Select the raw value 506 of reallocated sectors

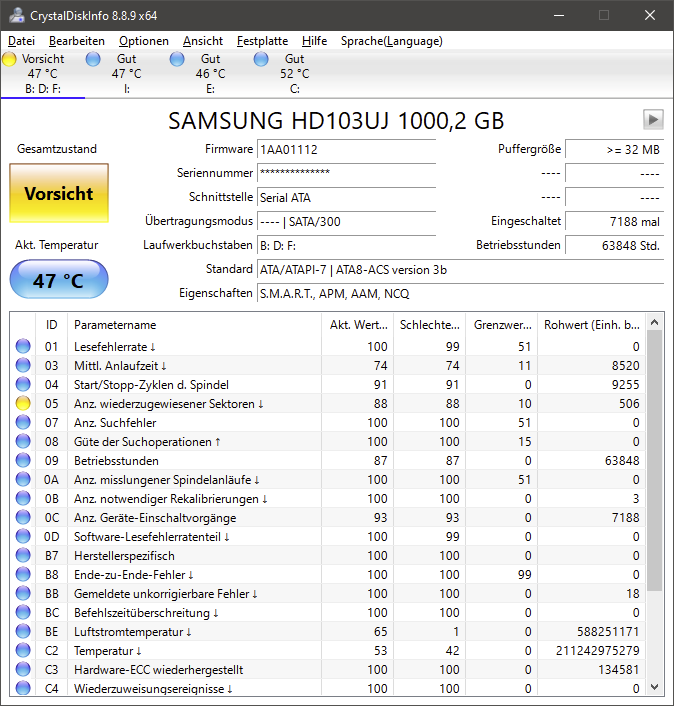629,403
